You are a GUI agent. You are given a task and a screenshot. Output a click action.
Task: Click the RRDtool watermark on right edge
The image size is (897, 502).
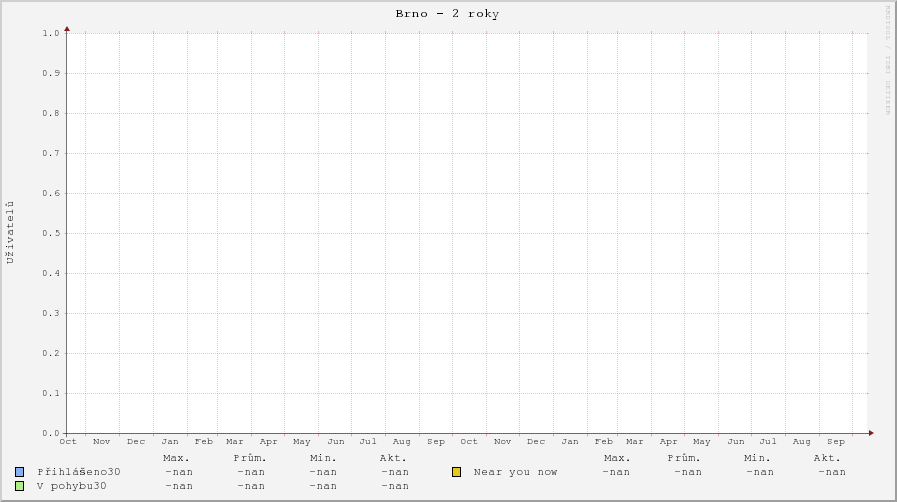(887, 60)
